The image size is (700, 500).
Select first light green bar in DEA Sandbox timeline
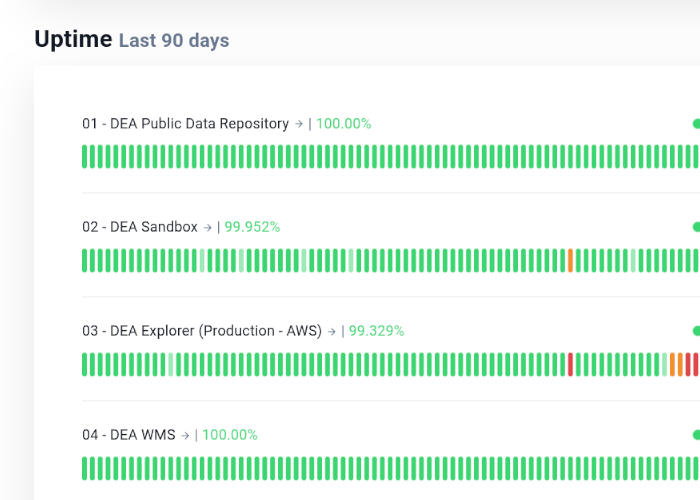click(x=202, y=261)
